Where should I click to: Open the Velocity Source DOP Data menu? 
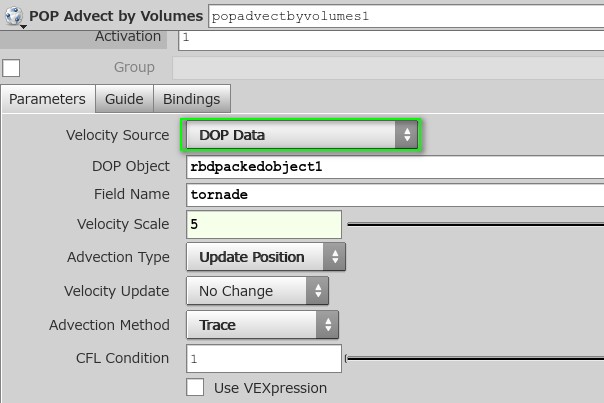(302, 134)
